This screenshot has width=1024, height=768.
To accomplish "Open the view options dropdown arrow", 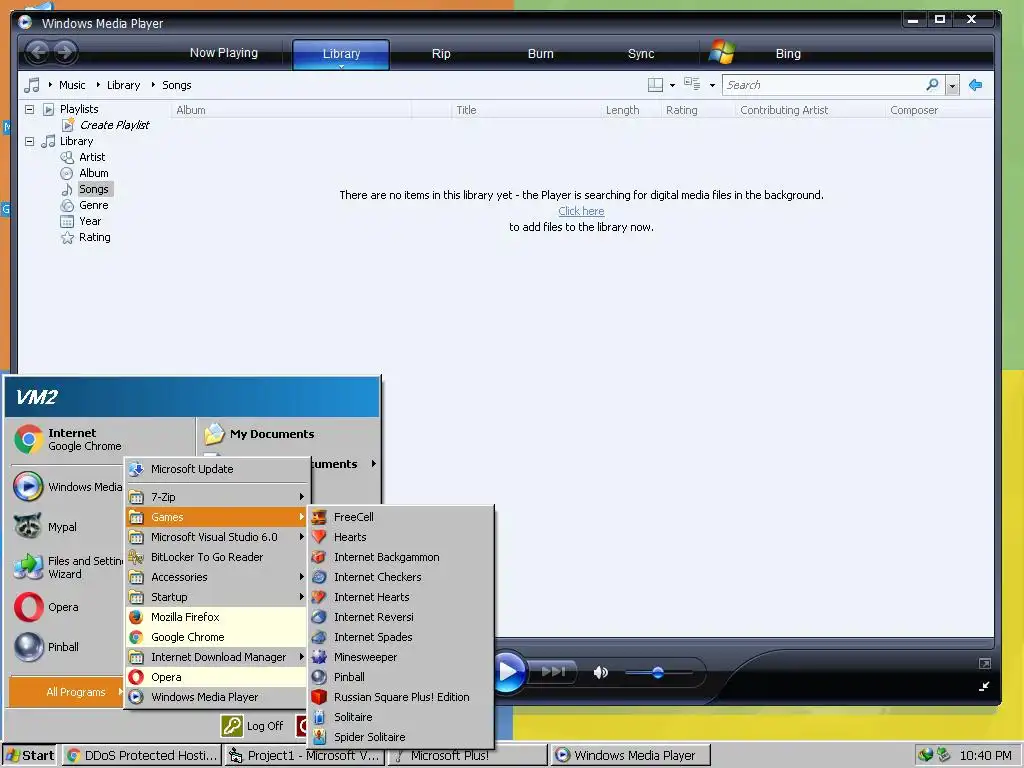I will [712, 86].
